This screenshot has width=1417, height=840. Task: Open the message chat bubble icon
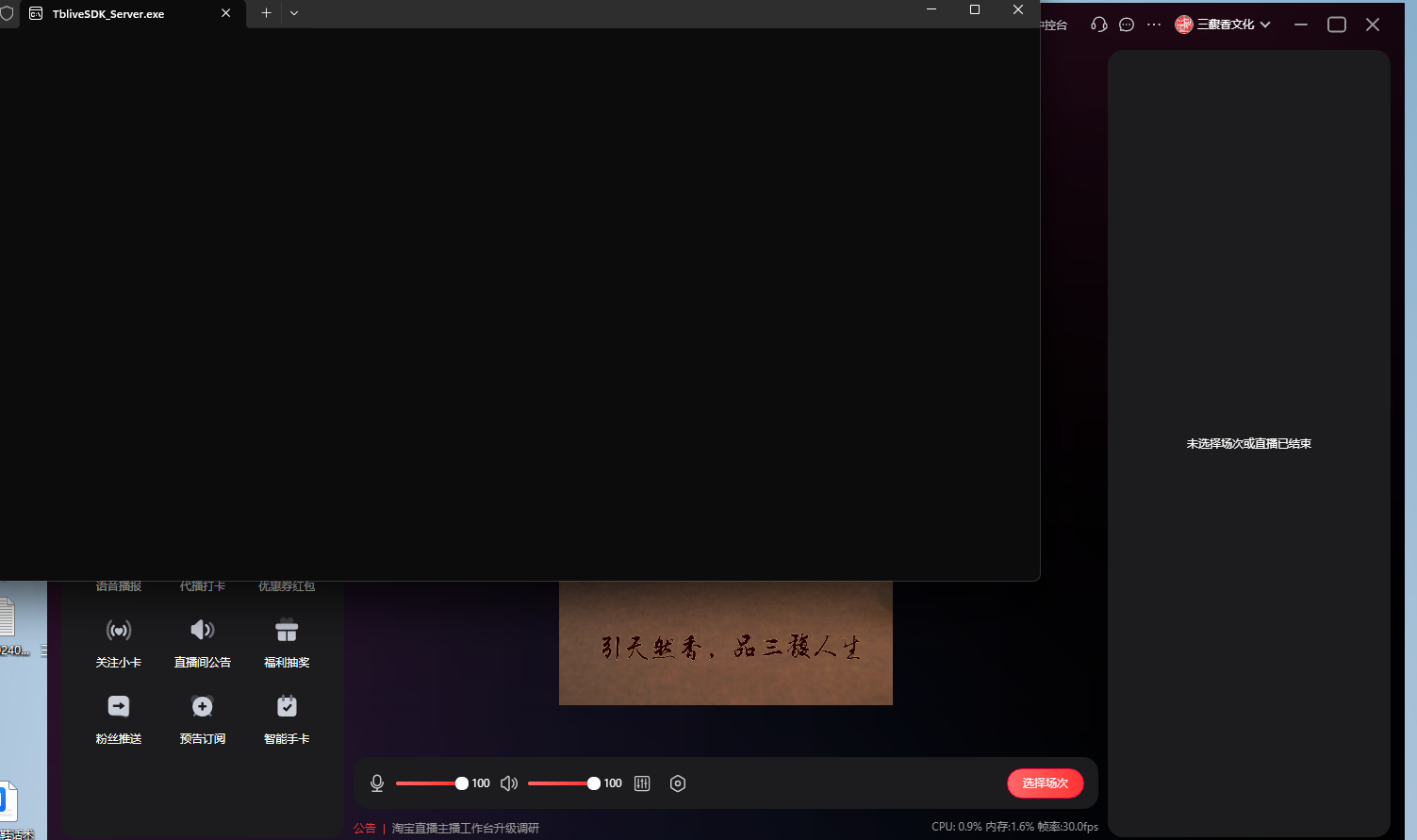1127,25
